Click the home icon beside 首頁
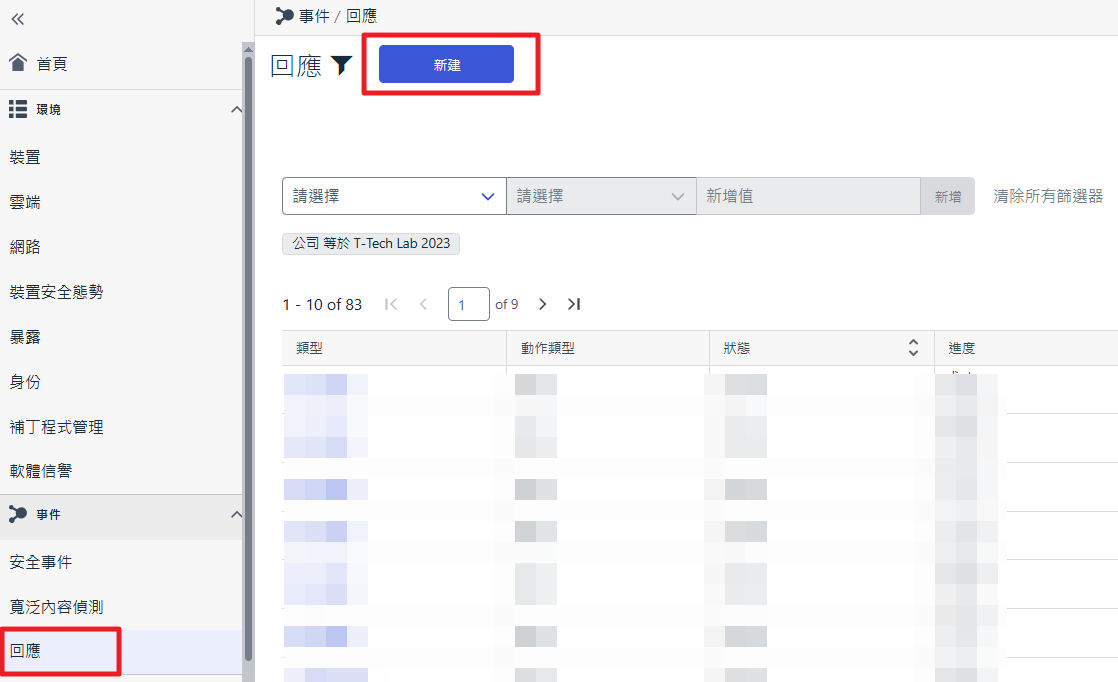Viewport: 1118px width, 682px height. [x=18, y=63]
